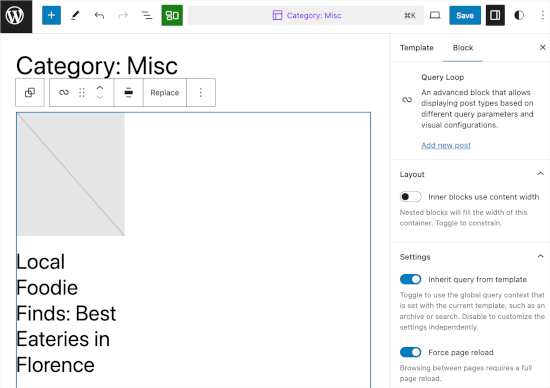Select the parent block button
This screenshot has height=388, width=550.
(x=30, y=93)
